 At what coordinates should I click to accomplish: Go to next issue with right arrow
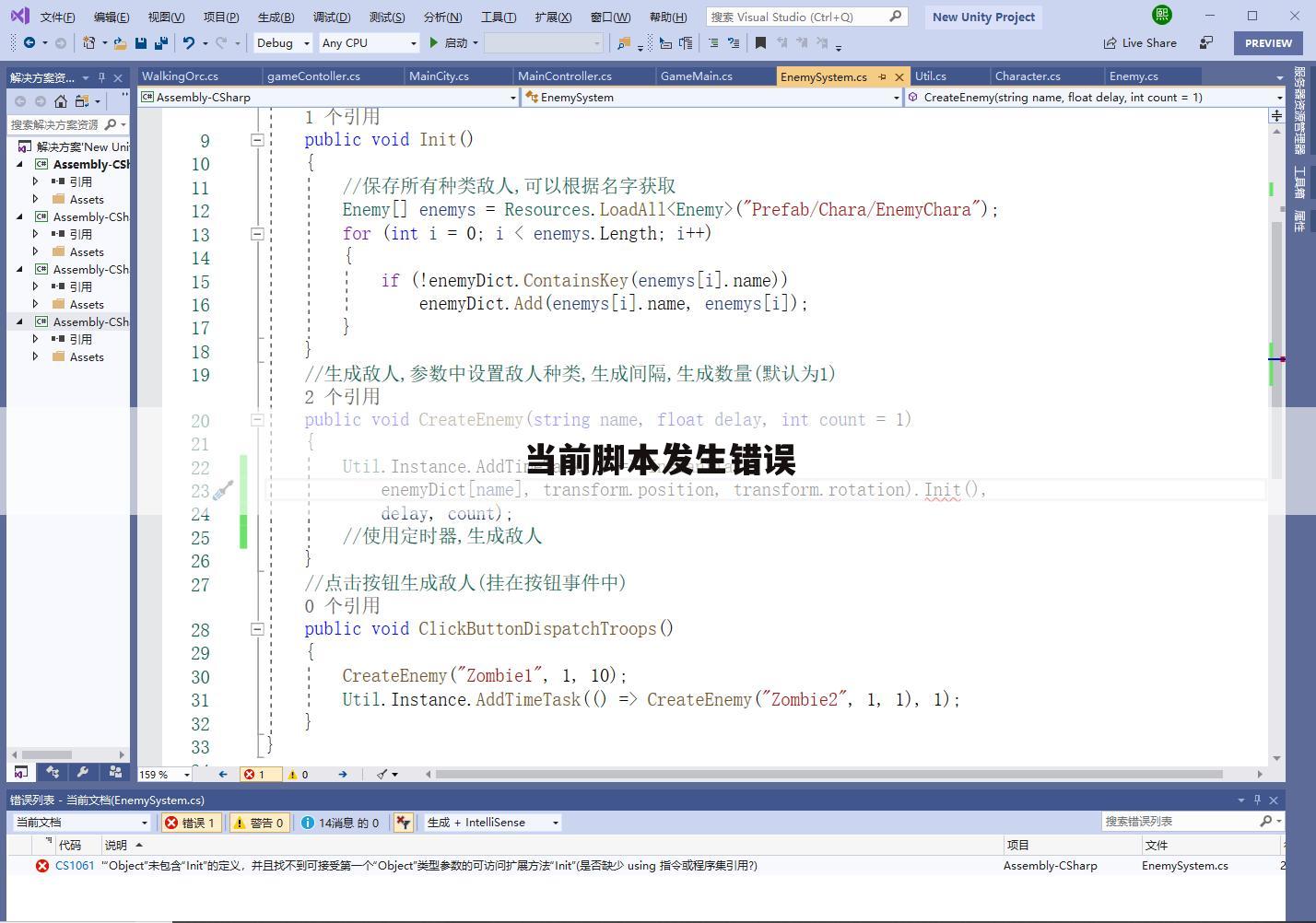pos(343,775)
